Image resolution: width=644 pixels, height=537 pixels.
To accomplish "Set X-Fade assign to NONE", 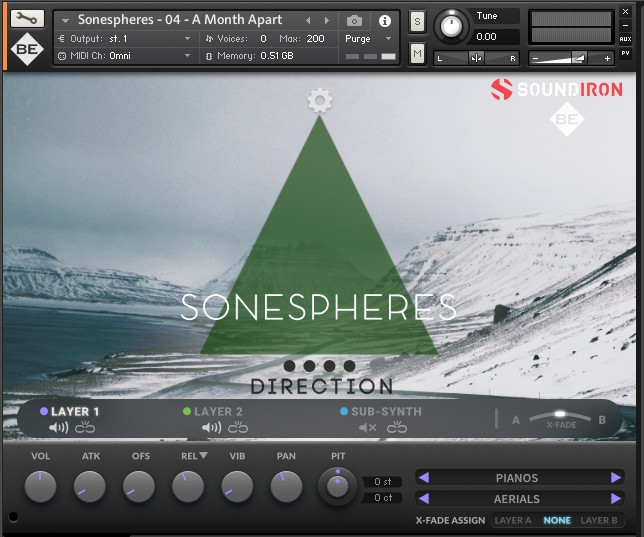I will (x=557, y=520).
